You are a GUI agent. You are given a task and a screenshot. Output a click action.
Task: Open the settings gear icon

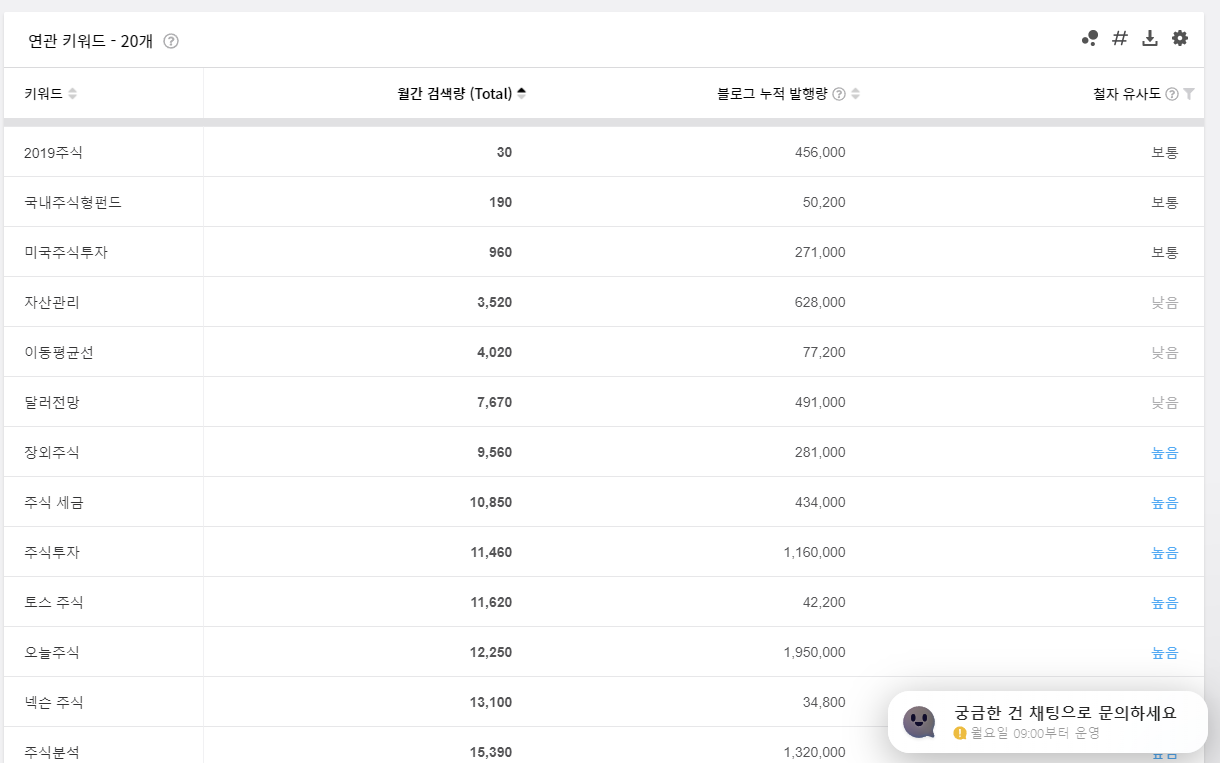pyautogui.click(x=1180, y=39)
